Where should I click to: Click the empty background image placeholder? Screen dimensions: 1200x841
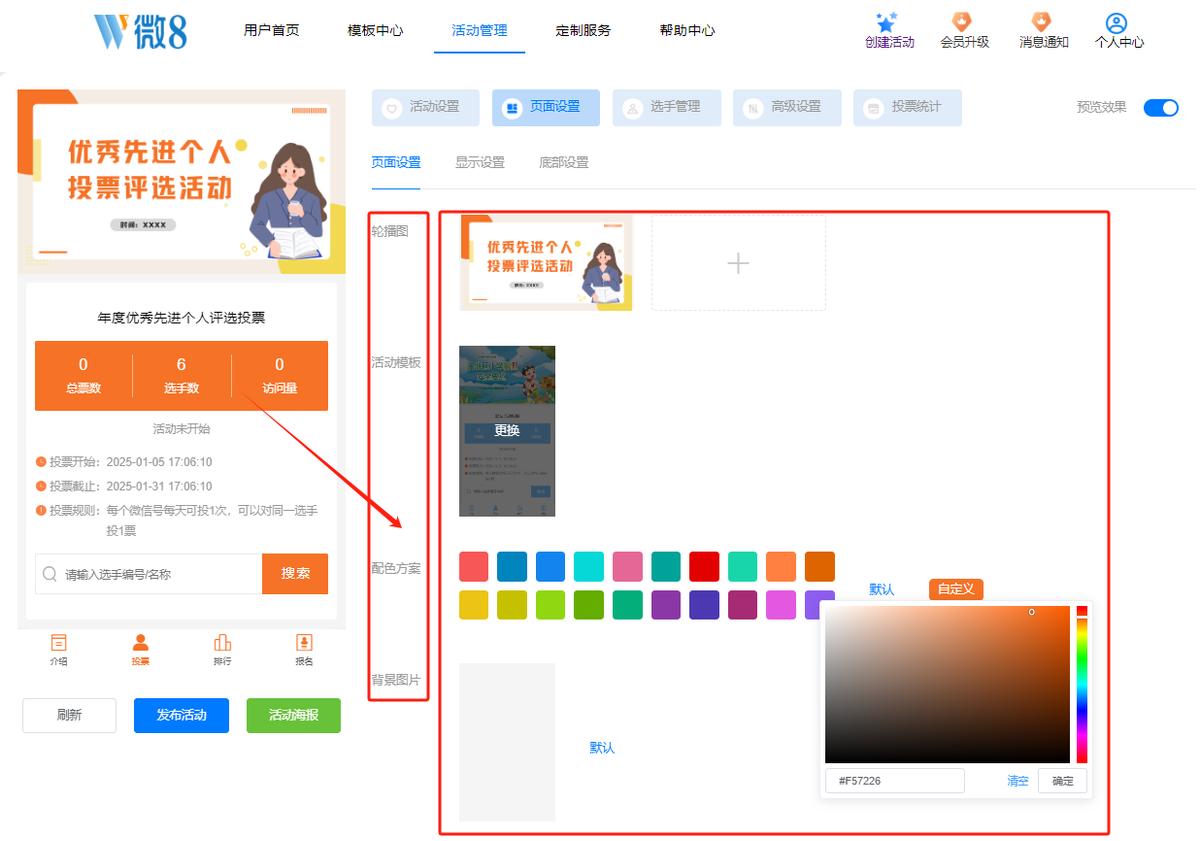(507, 742)
